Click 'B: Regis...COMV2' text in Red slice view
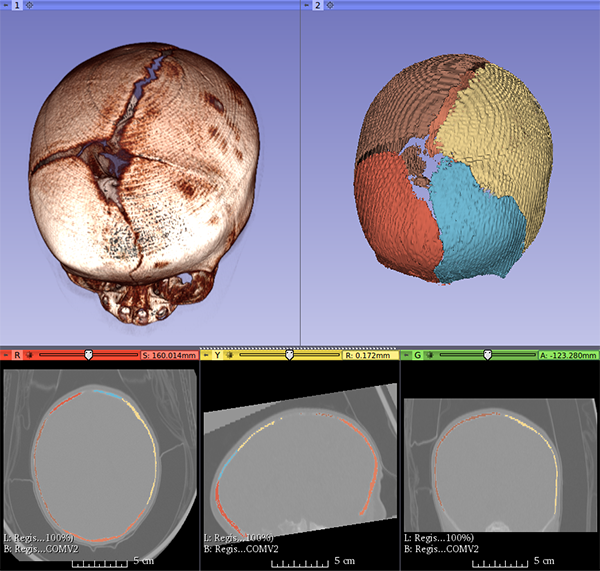600x571 pixels. pyautogui.click(x=41, y=549)
